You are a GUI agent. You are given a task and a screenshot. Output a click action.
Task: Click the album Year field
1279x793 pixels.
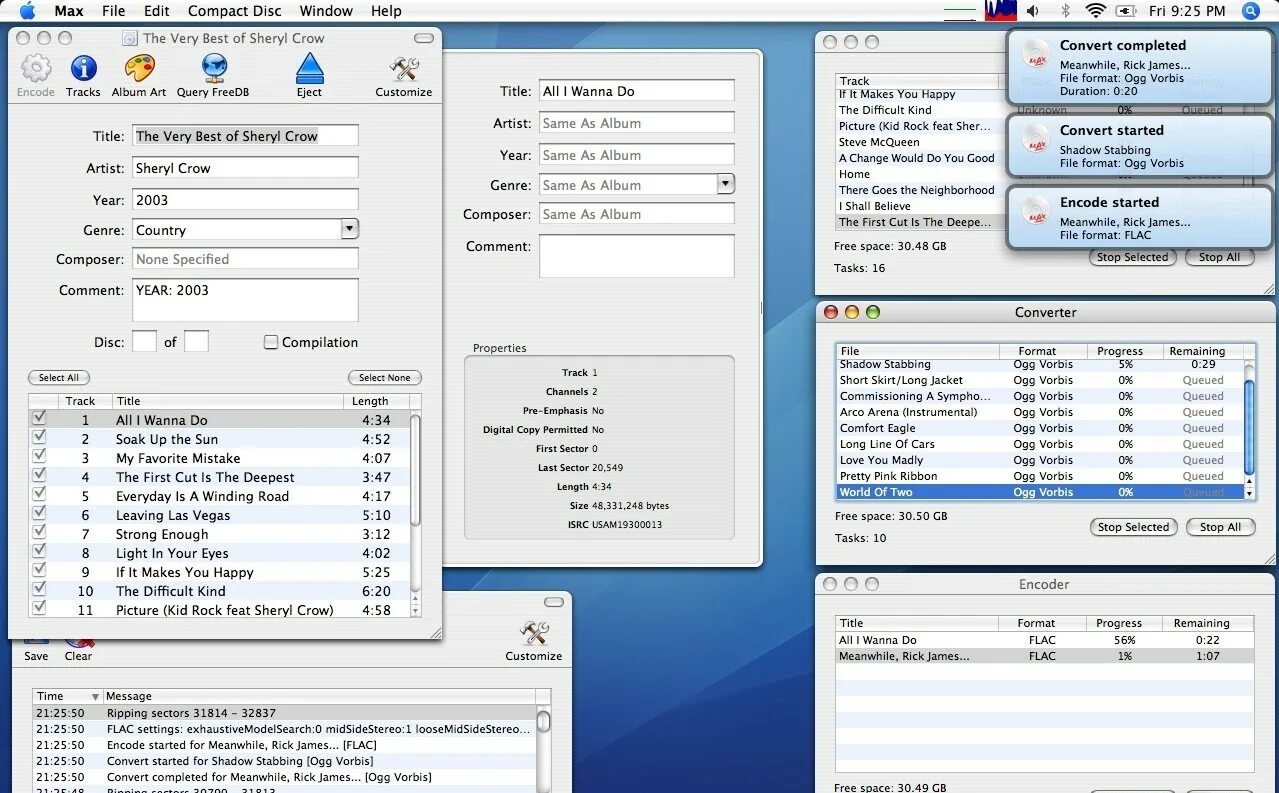click(245, 200)
